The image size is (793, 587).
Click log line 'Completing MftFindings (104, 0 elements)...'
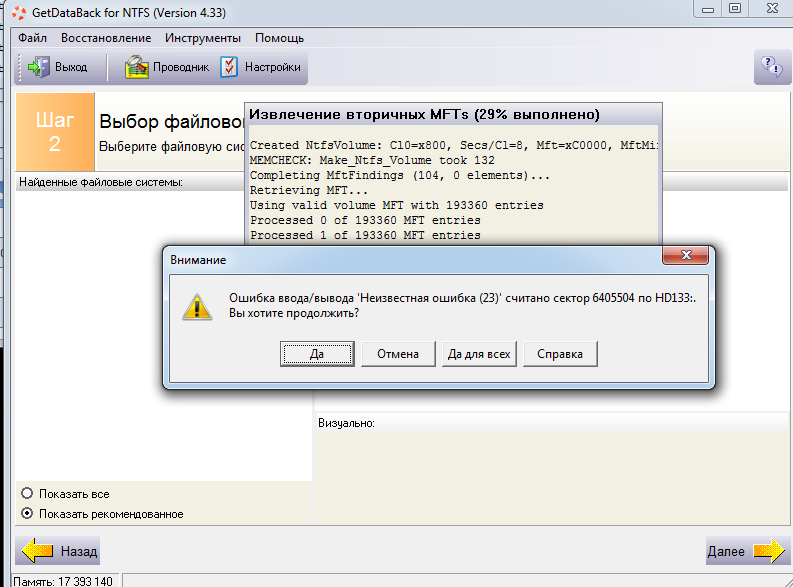click(400, 175)
